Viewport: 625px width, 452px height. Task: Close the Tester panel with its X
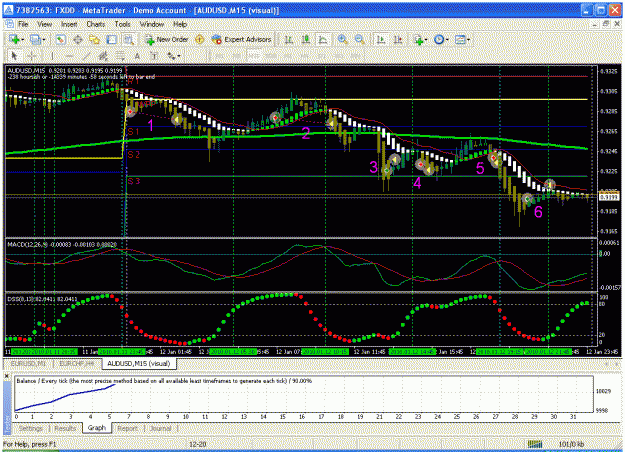pyautogui.click(x=7, y=376)
